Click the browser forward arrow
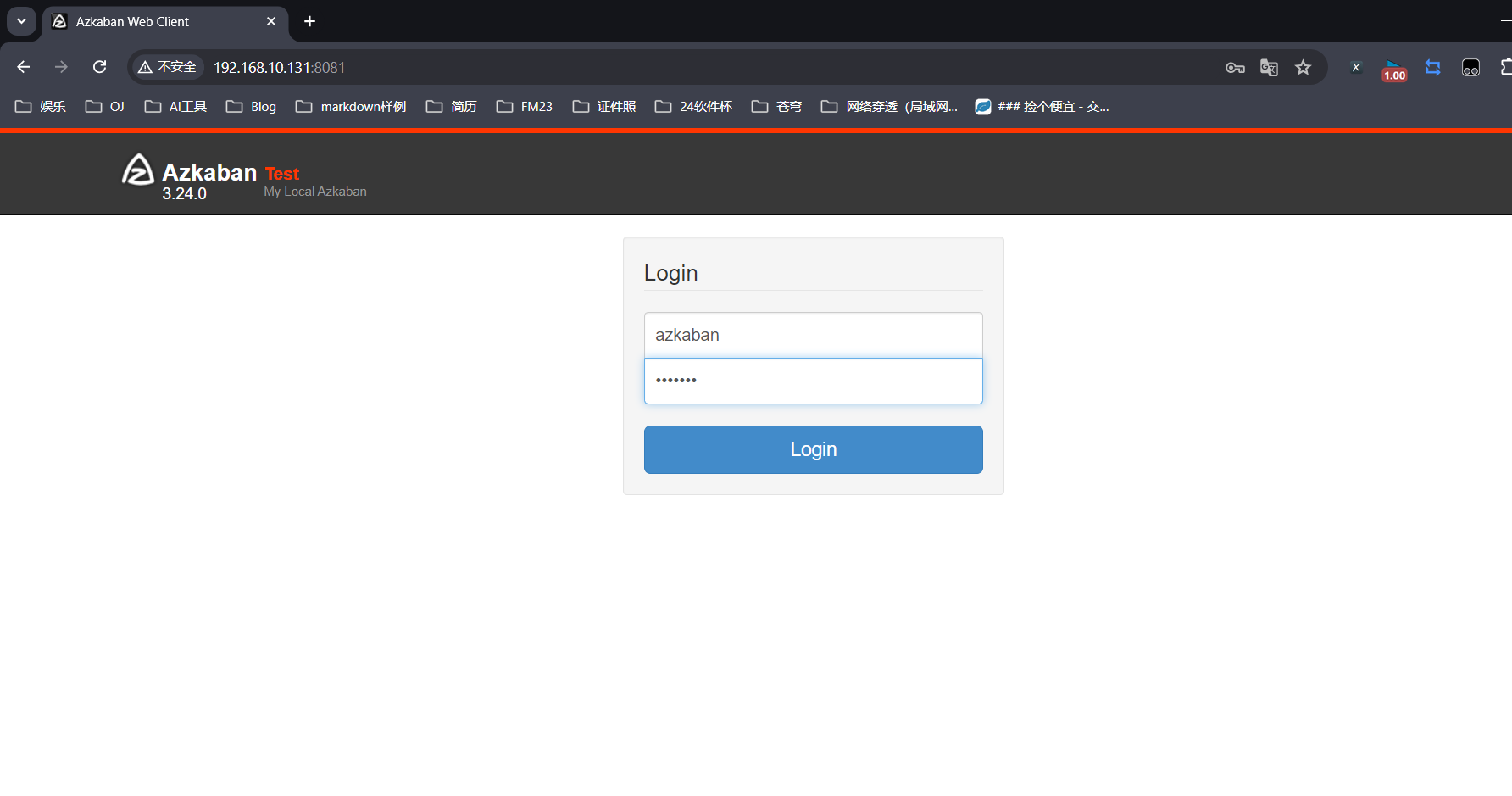This screenshot has width=1512, height=796. point(61,67)
